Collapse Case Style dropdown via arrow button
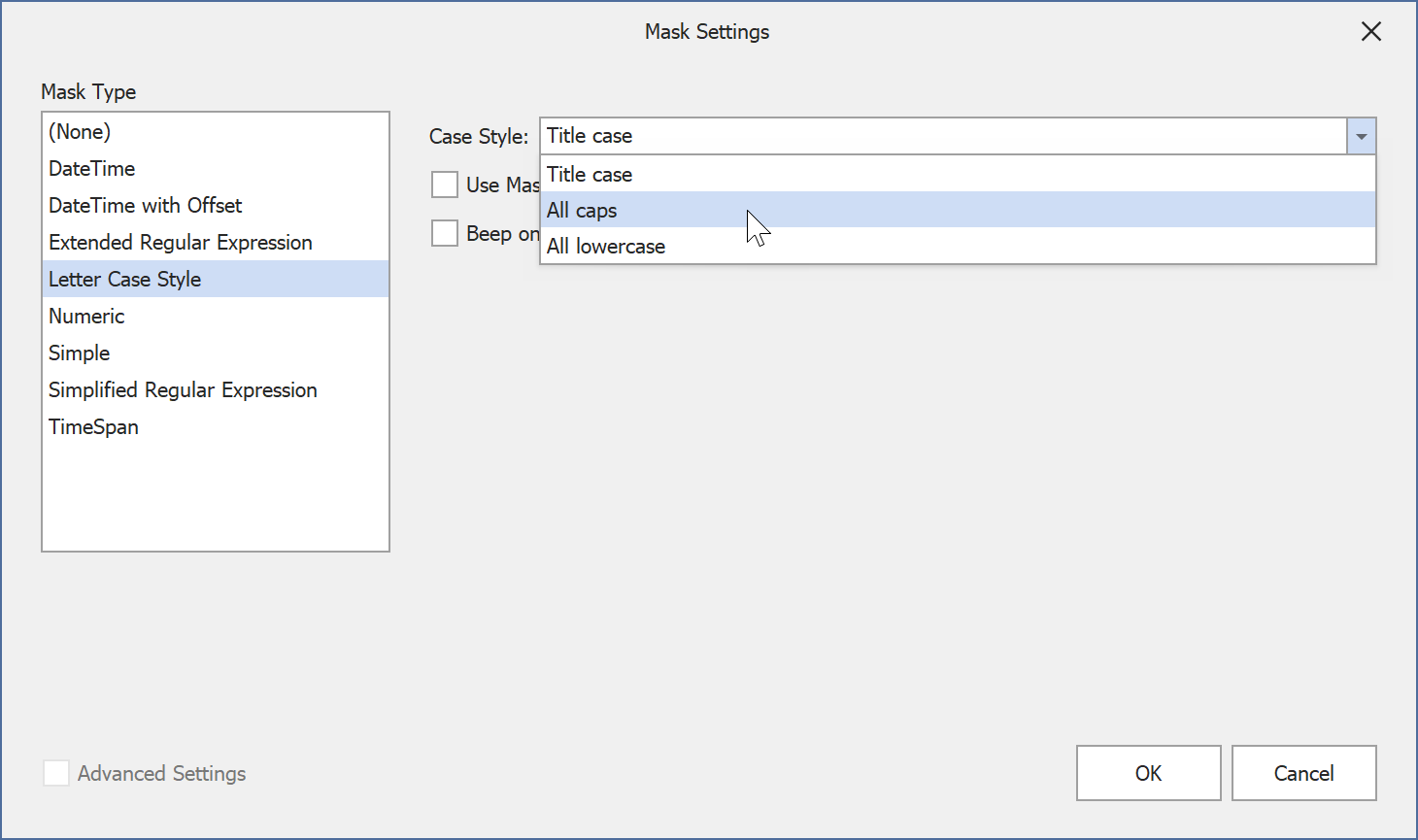This screenshot has height=840, width=1418. [x=1361, y=137]
